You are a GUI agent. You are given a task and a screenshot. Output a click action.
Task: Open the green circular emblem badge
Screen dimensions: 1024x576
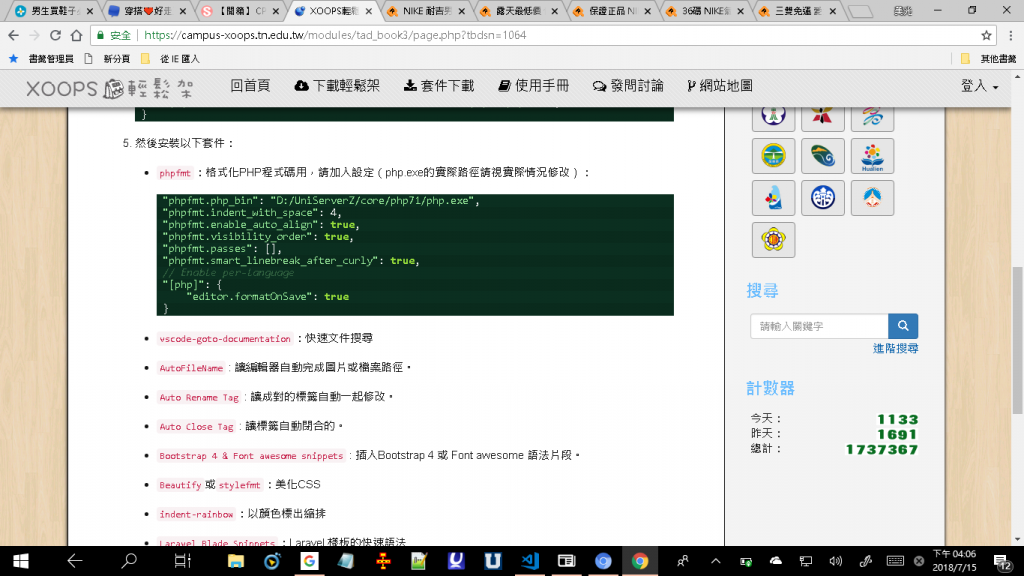click(773, 156)
